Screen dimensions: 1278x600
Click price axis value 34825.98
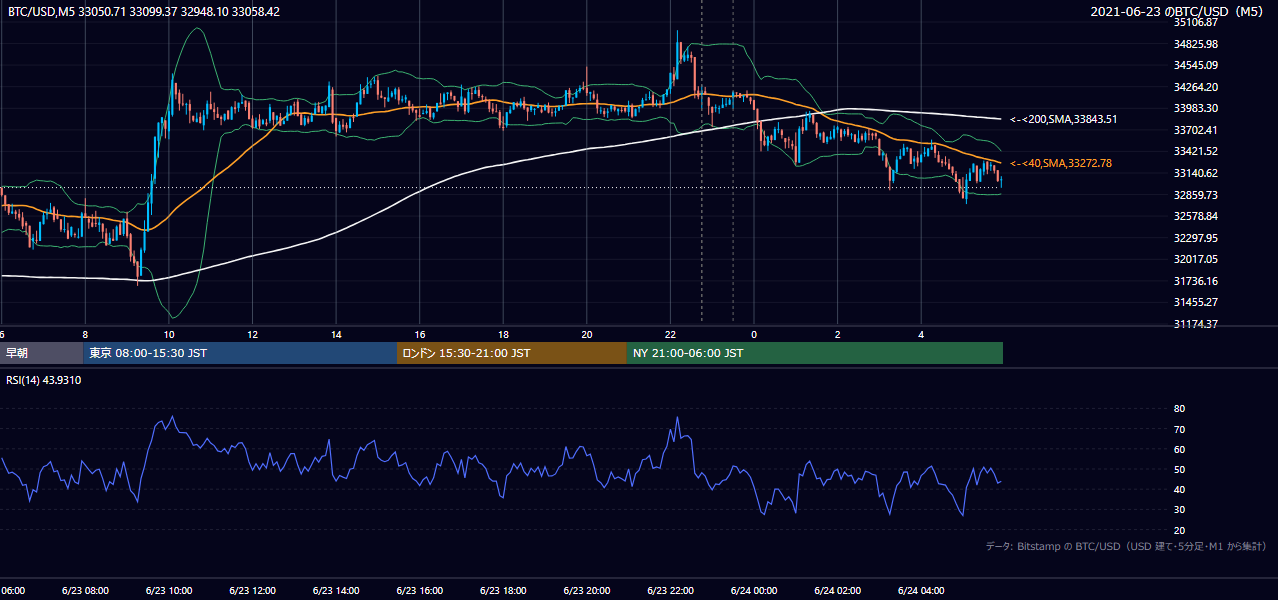point(1195,44)
